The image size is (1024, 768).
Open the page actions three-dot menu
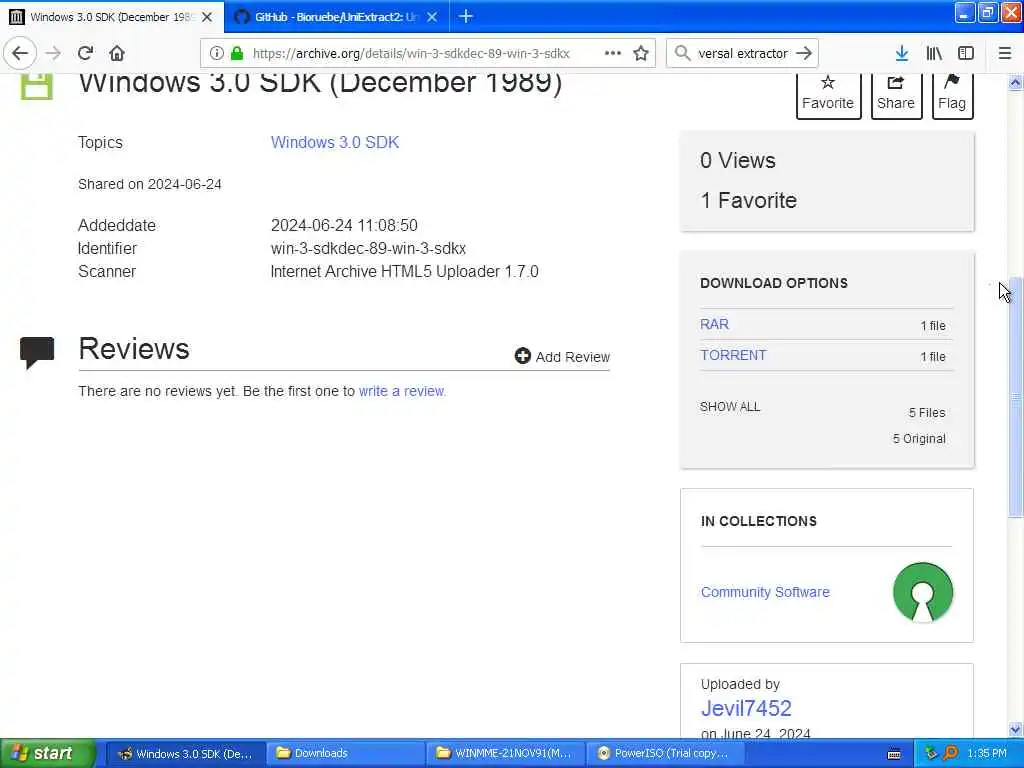613,53
